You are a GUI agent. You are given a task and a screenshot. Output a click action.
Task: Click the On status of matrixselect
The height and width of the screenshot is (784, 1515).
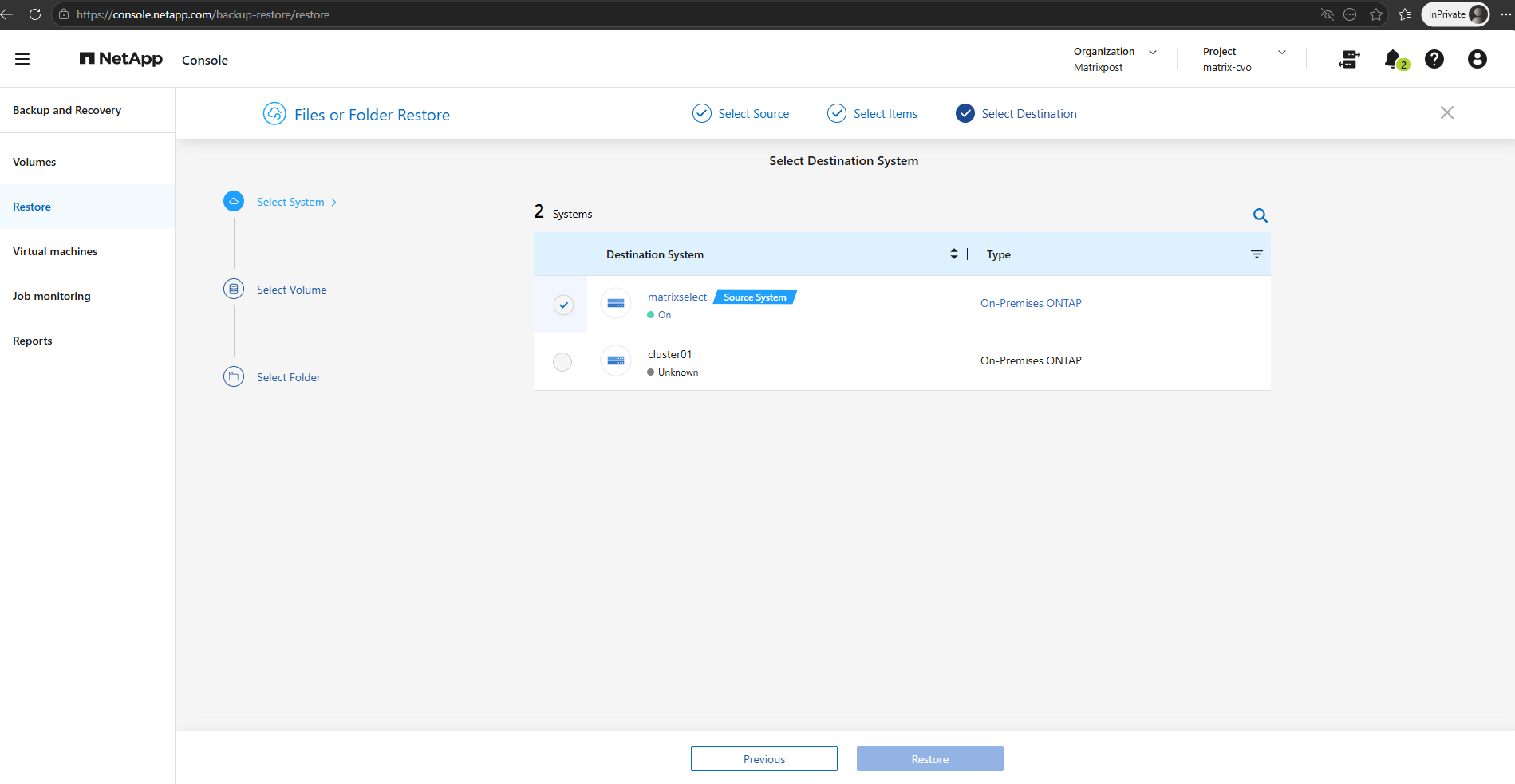click(x=659, y=315)
